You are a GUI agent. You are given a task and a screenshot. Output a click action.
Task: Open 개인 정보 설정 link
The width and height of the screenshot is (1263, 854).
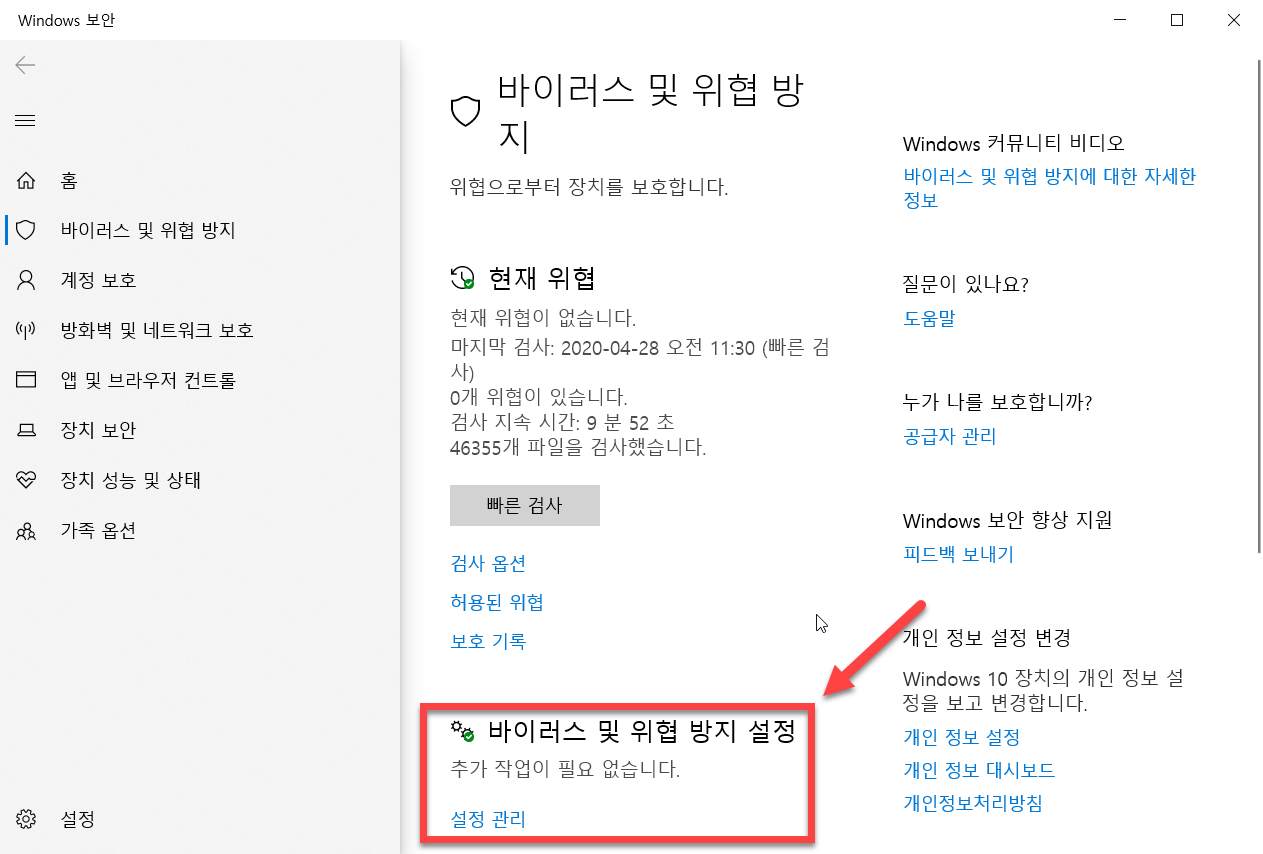(961, 737)
